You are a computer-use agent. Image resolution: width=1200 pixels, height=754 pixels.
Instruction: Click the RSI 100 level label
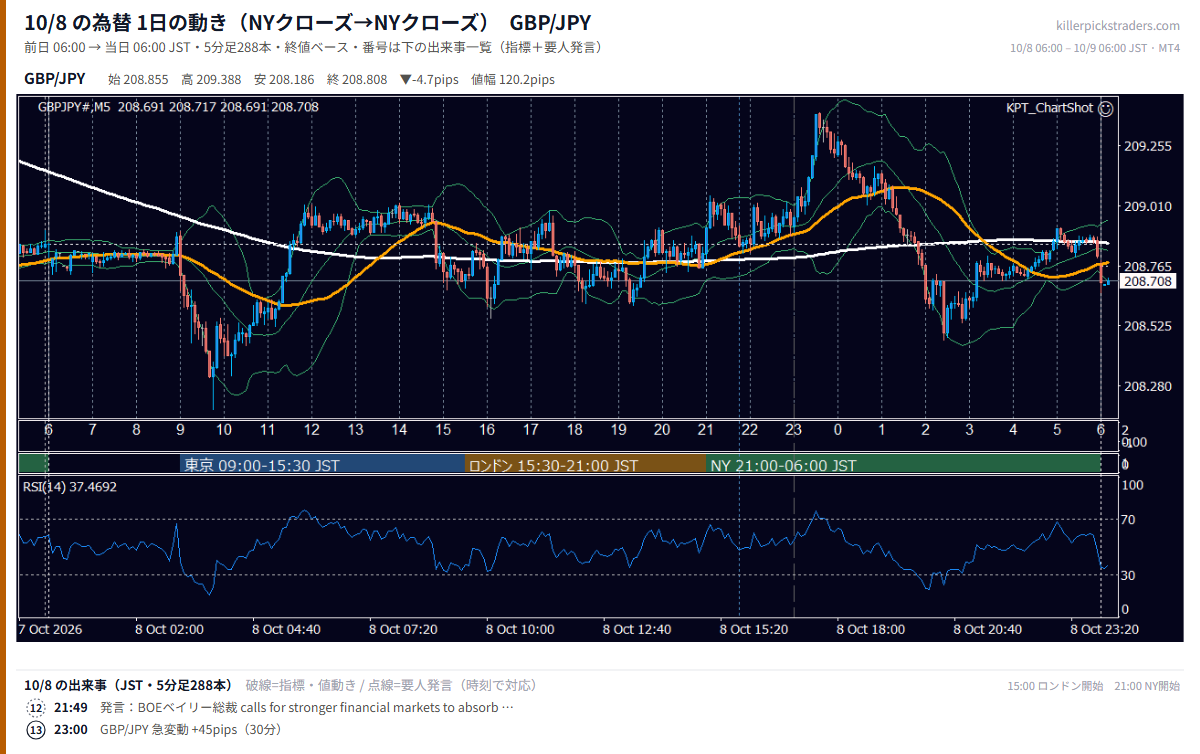tap(1134, 485)
